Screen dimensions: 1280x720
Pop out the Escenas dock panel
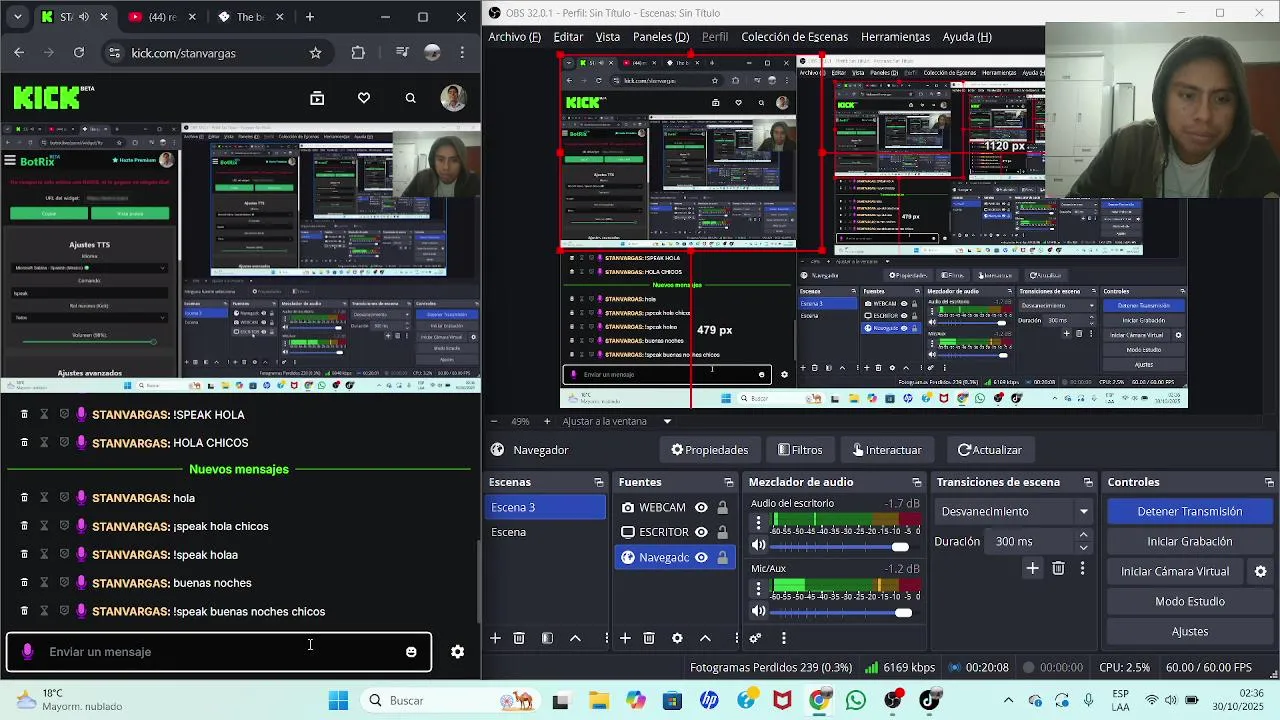click(x=599, y=482)
